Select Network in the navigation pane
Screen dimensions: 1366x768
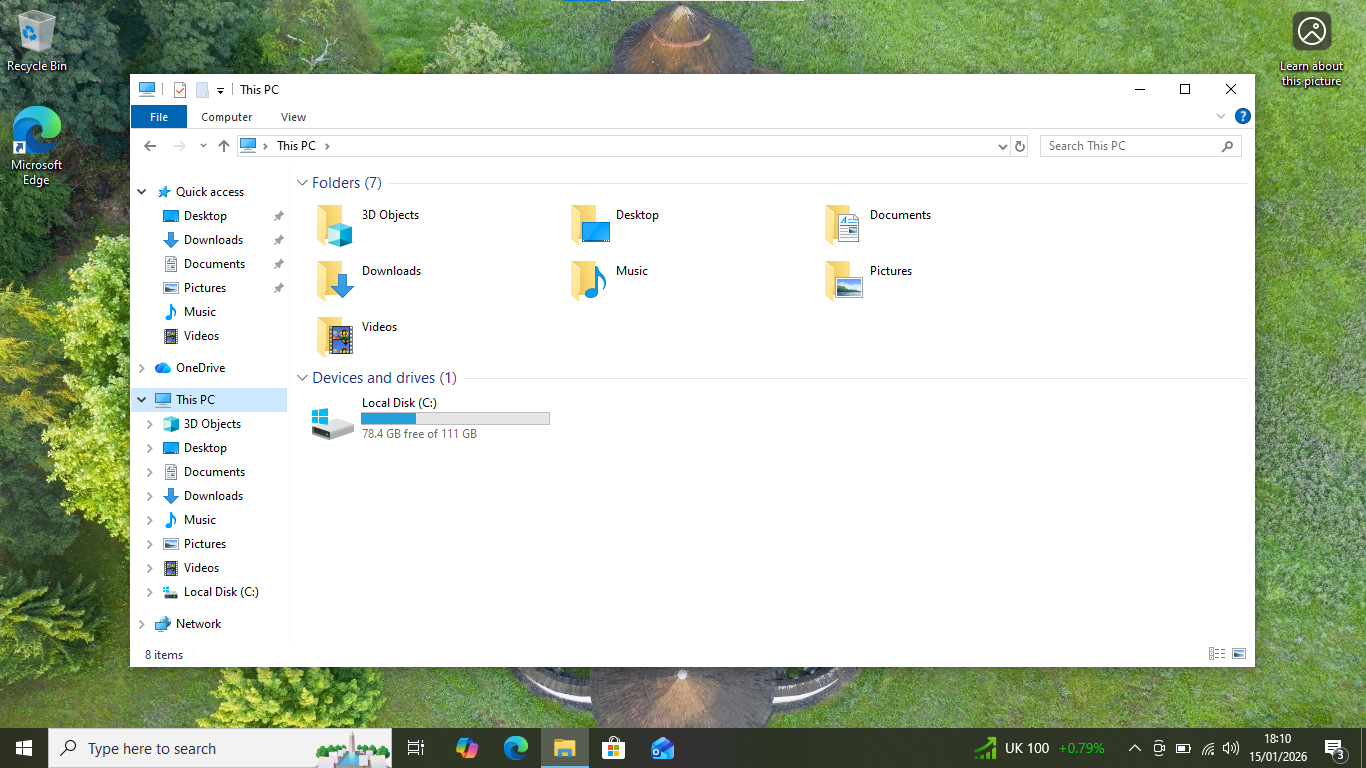pyautogui.click(x=198, y=624)
